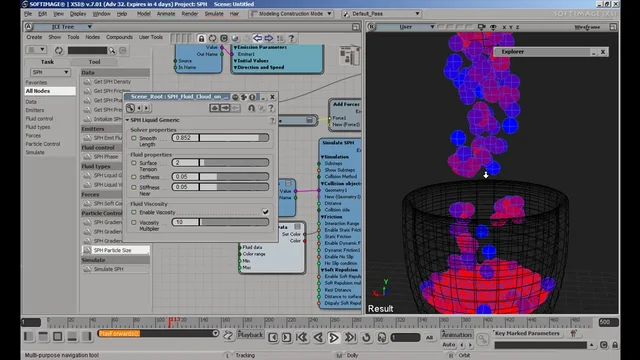Click the lock icon at bottom right
This screenshot has height=360, width=640.
click(x=615, y=345)
